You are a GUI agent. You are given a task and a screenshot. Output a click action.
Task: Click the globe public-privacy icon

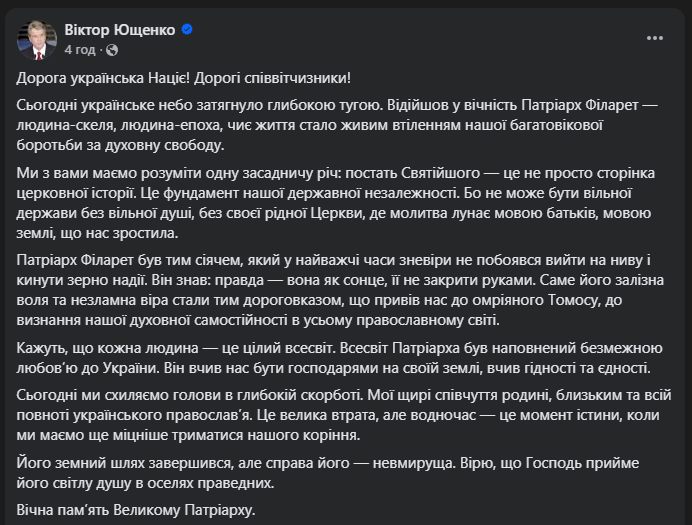click(x=111, y=49)
